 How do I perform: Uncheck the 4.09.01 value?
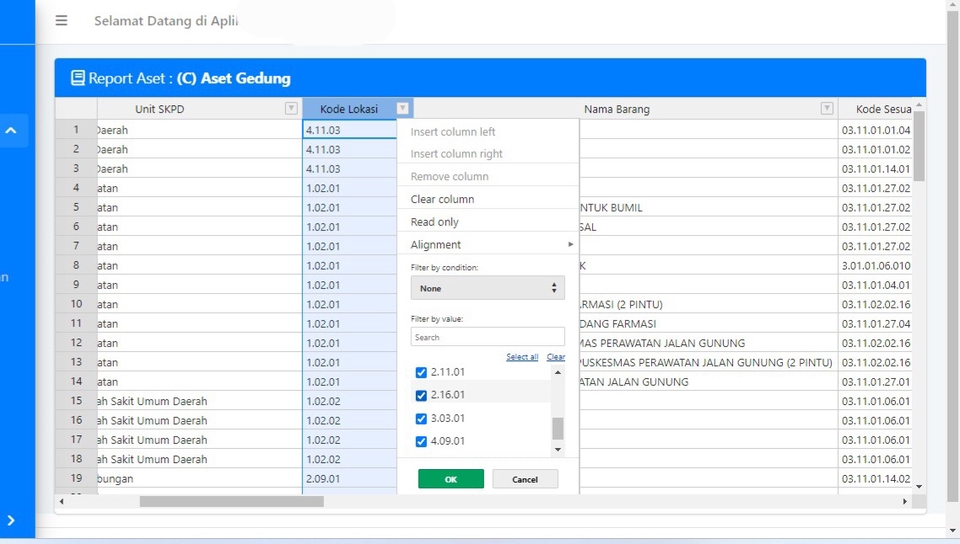point(421,441)
